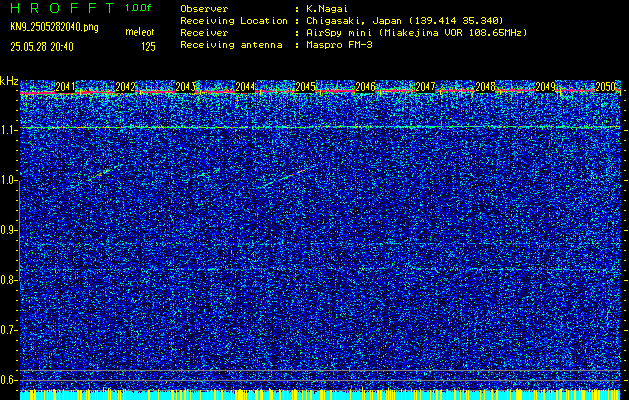Click the Receiving antenna label
Screen dimensions: 629x400
231,45
